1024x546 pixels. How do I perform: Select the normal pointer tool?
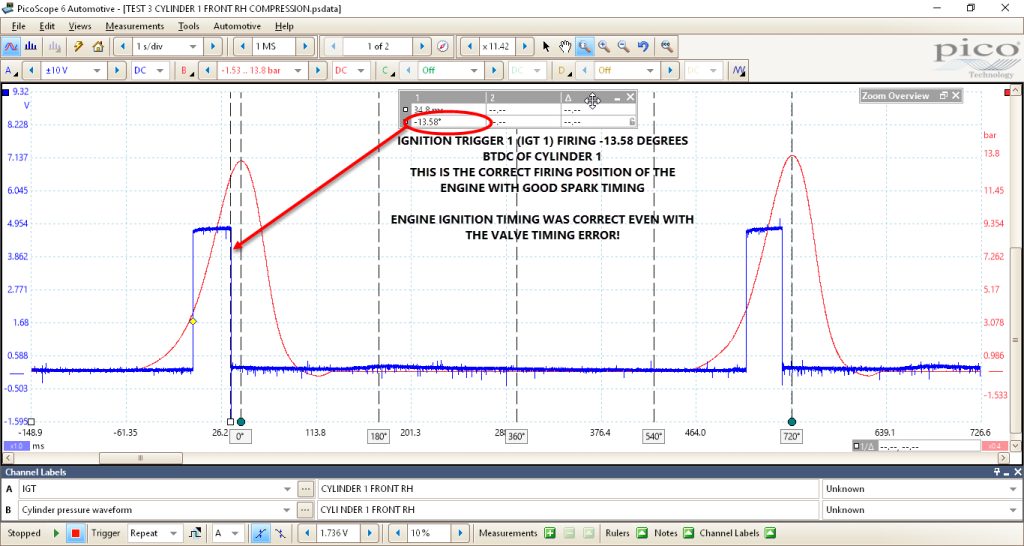tap(547, 46)
